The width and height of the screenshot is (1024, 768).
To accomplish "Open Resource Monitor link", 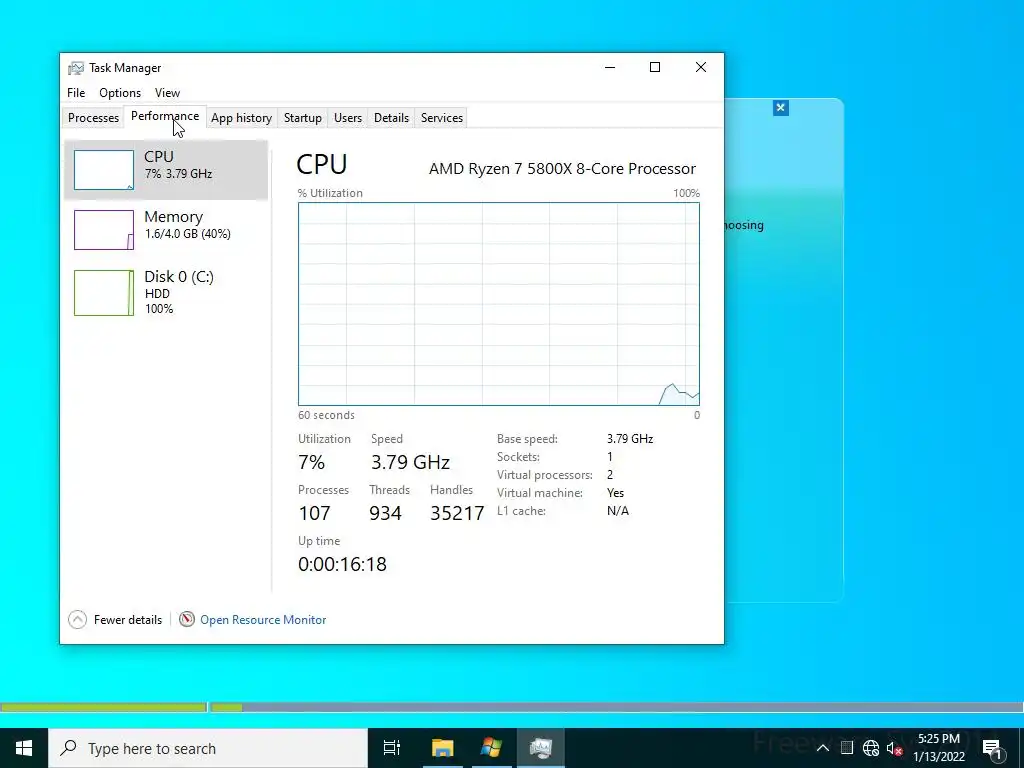I will click(263, 620).
